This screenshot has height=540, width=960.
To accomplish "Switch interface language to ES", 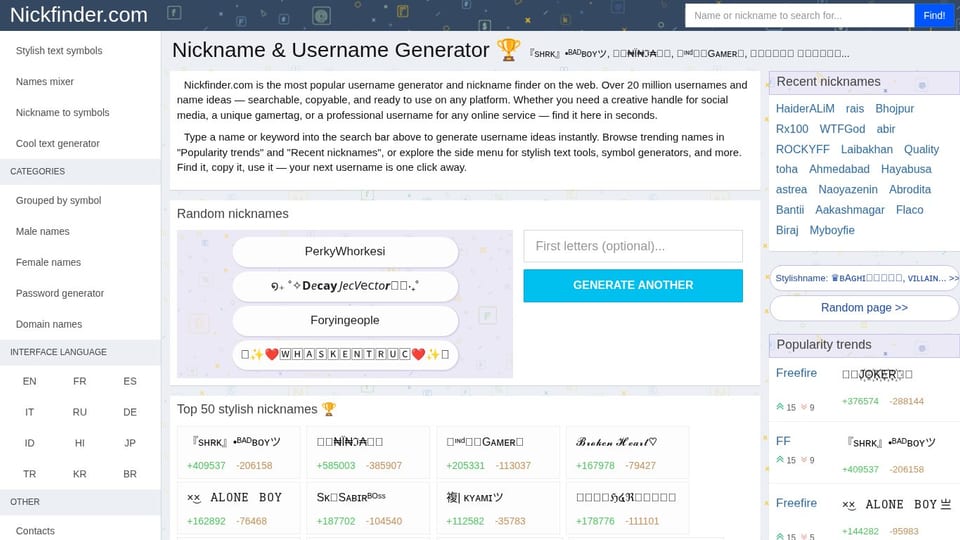I will (130, 381).
